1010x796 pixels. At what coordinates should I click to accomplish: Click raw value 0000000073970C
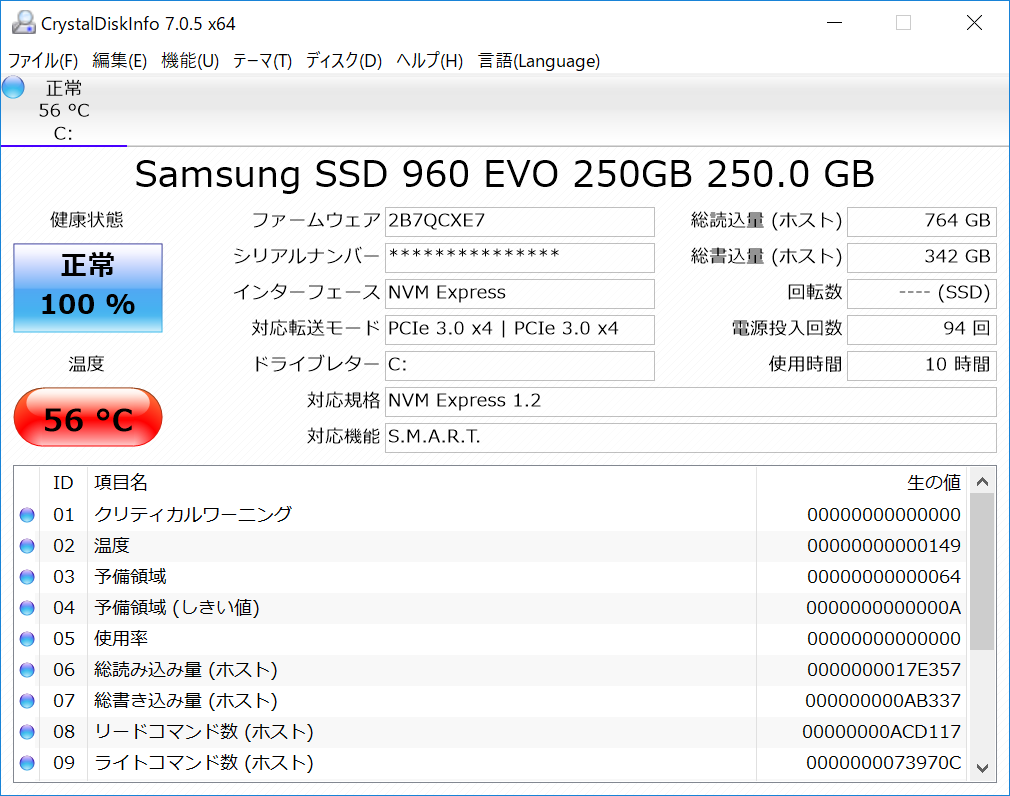tap(884, 763)
